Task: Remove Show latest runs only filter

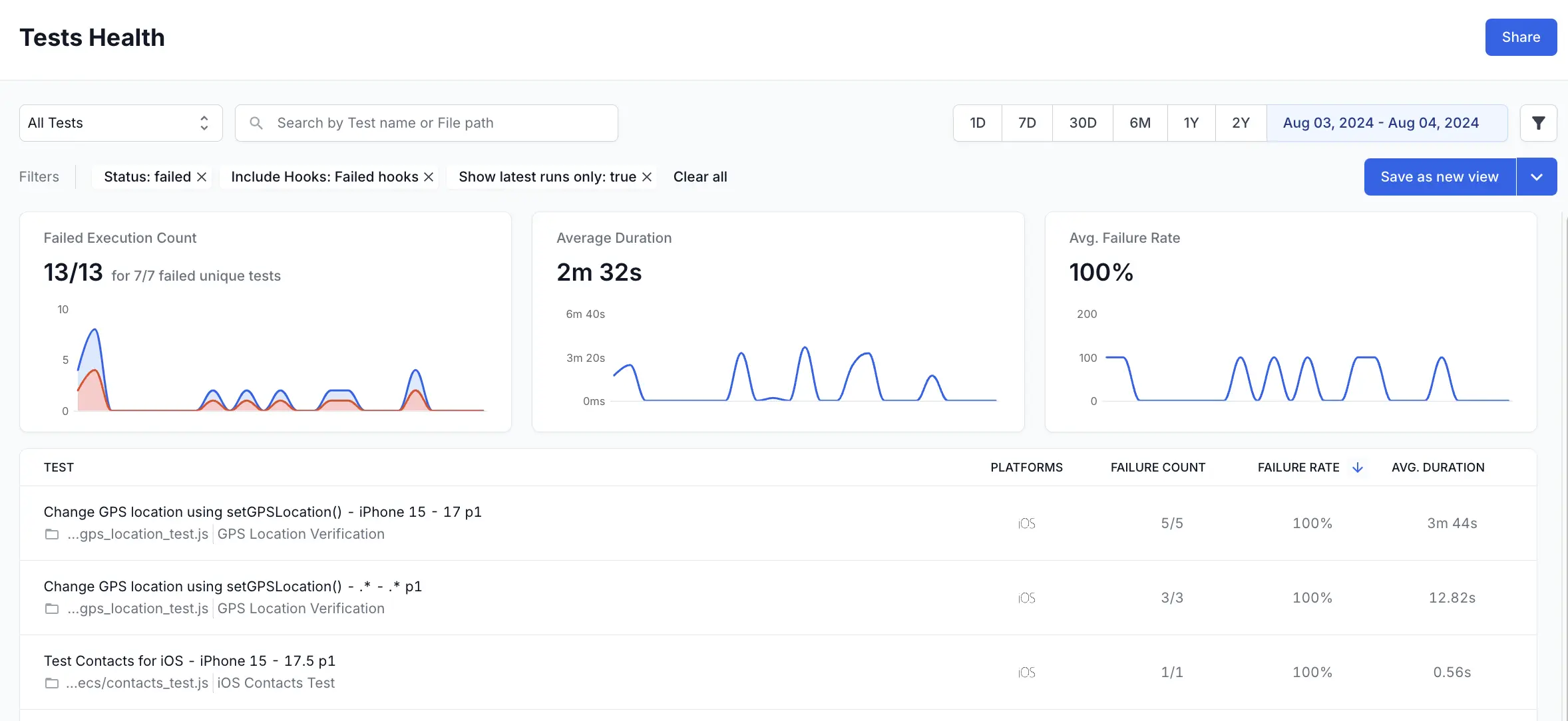Action: point(646,177)
